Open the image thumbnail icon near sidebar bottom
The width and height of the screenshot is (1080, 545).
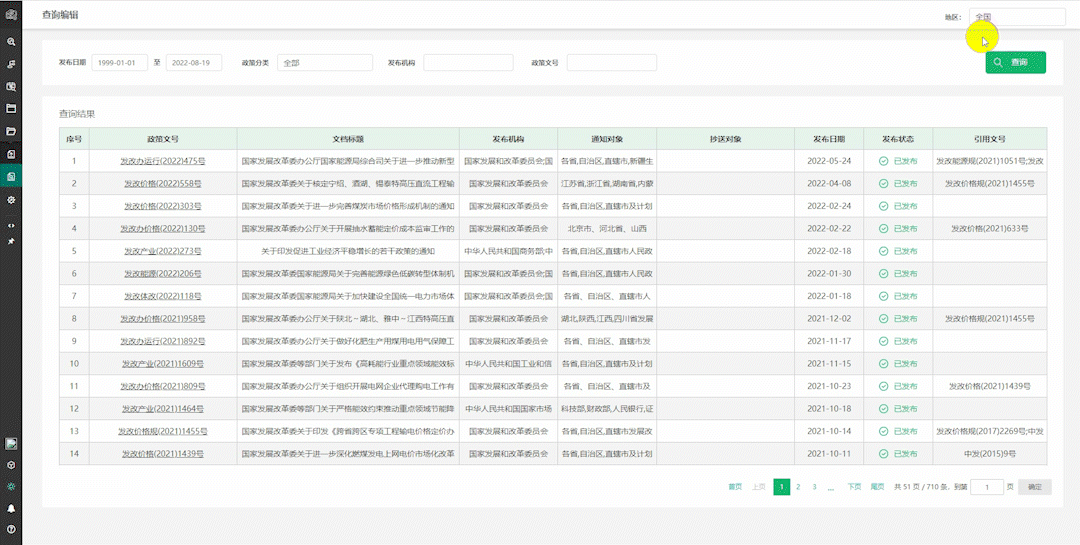11,443
